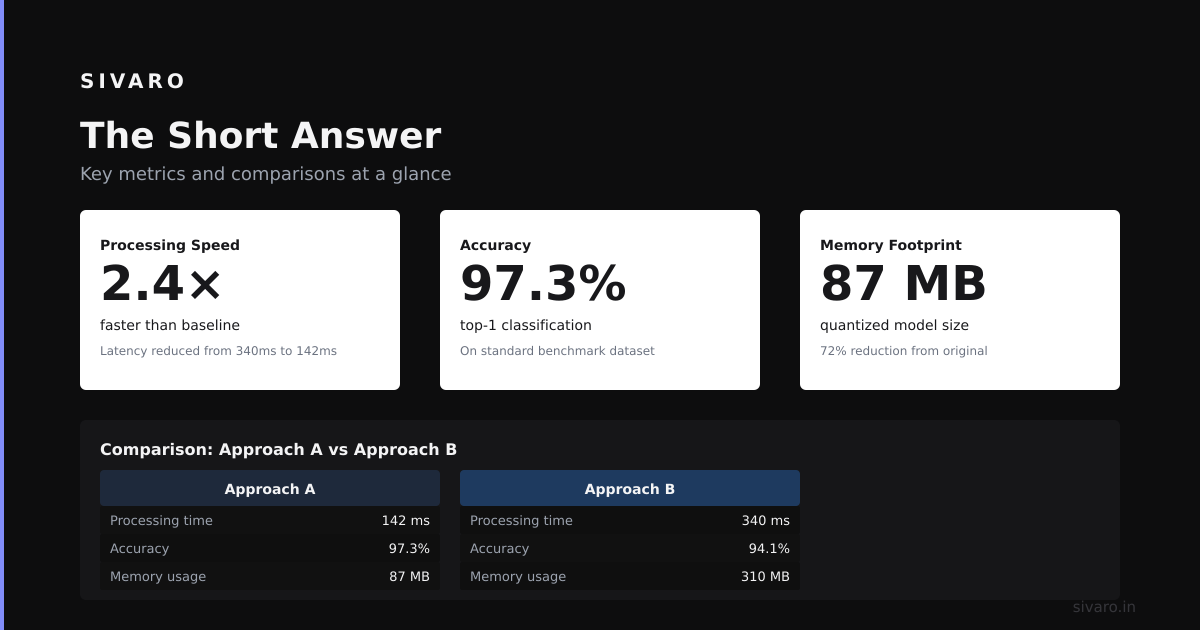The image size is (1200, 630).
Task: Click the SIVARO brand logo text
Action: pos(133,81)
